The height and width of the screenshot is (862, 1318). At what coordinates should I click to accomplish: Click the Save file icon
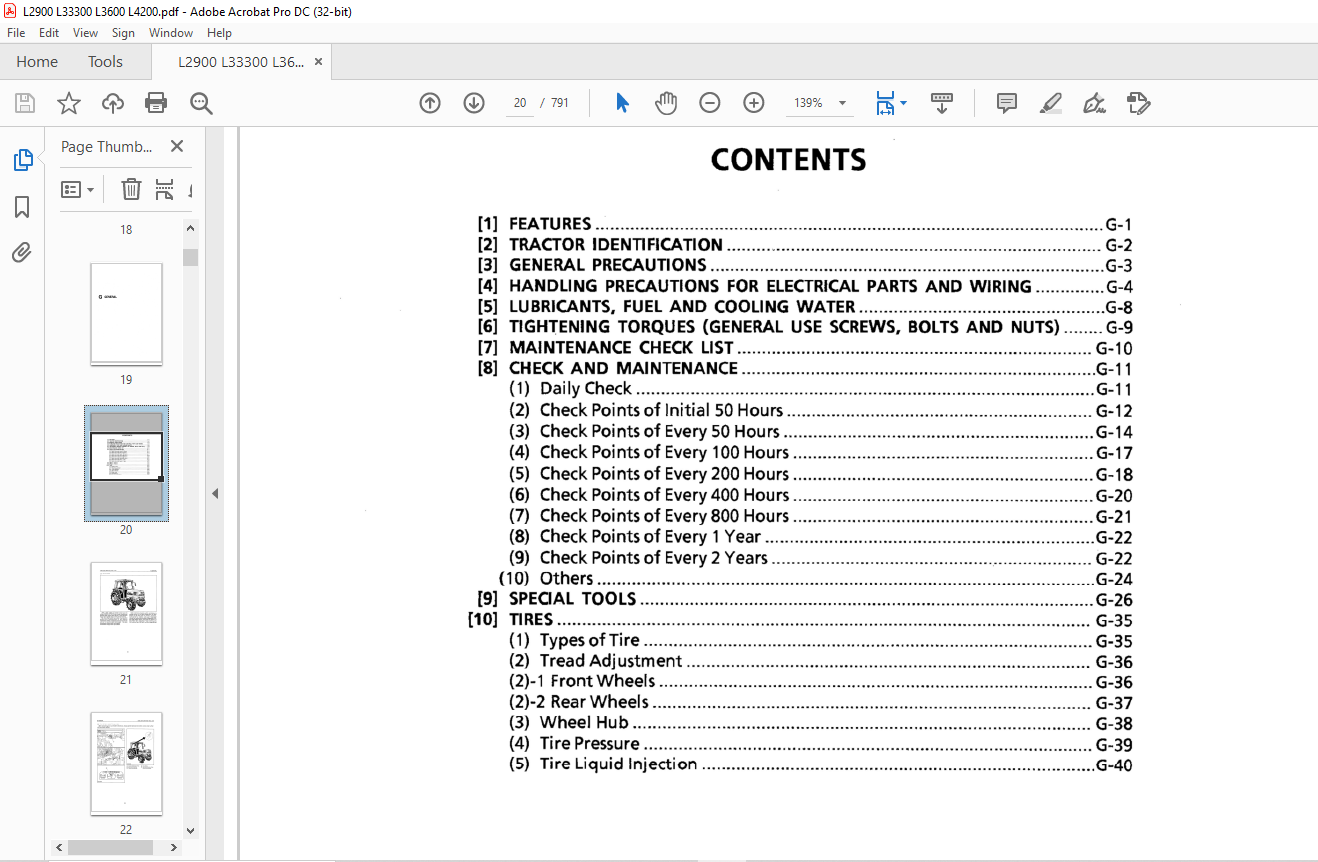coord(25,103)
